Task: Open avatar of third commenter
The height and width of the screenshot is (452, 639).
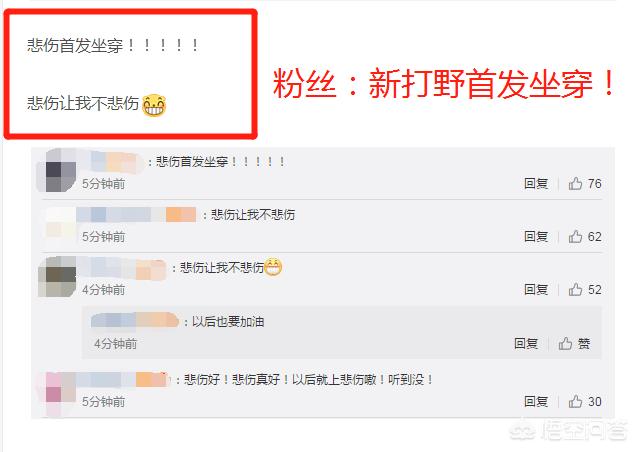Action: [x=57, y=276]
